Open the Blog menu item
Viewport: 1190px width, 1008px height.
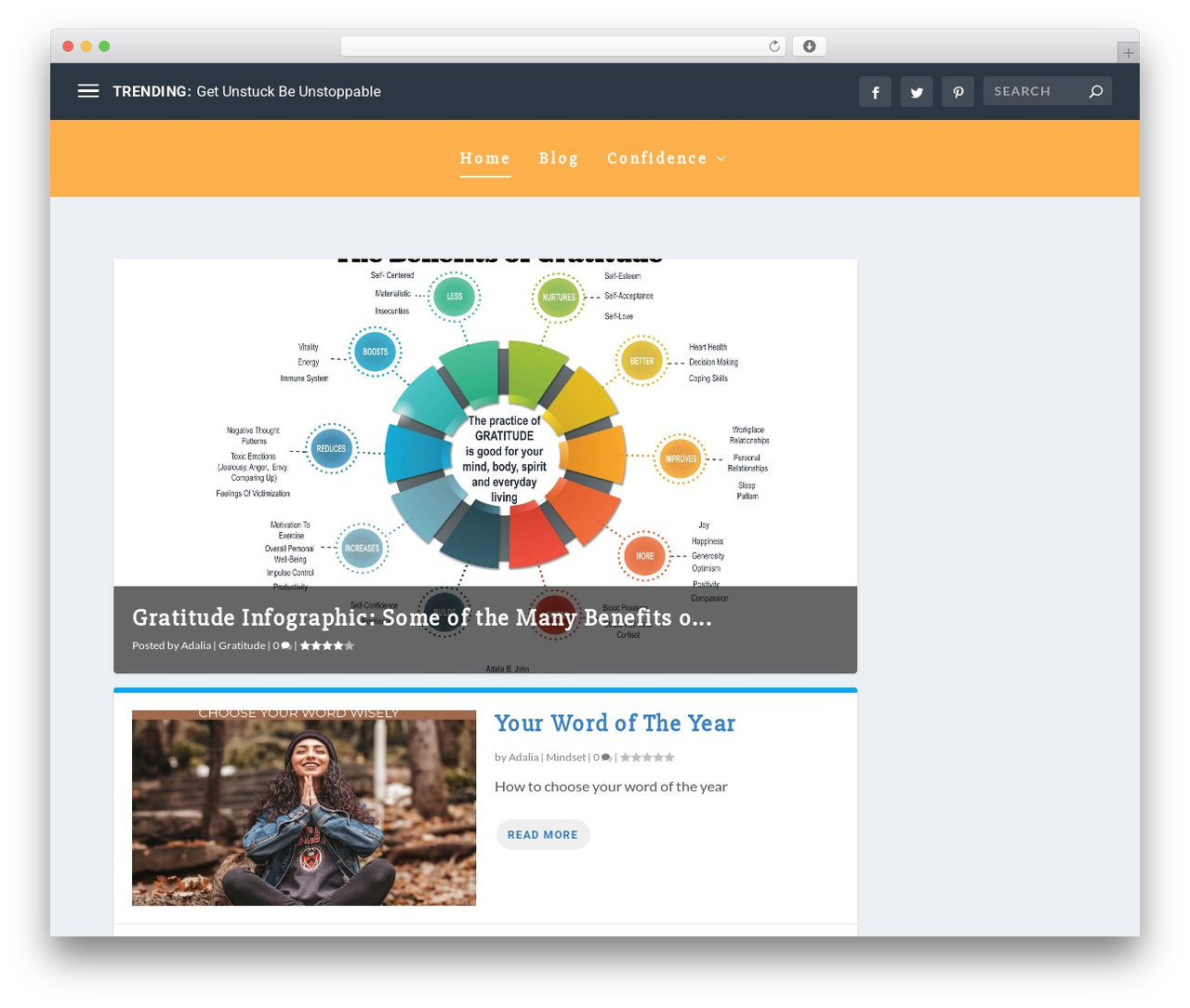click(559, 158)
